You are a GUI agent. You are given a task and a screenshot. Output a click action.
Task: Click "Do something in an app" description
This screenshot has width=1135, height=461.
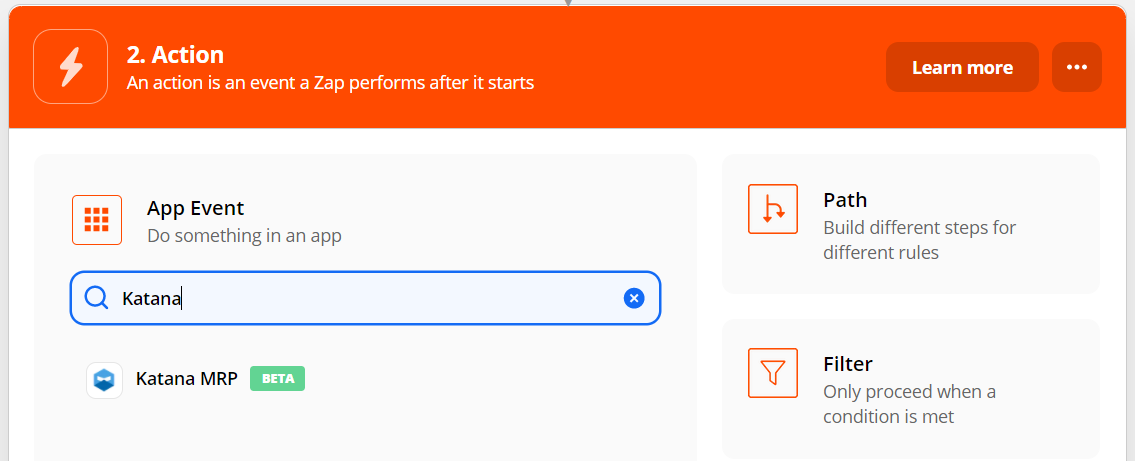pos(244,236)
